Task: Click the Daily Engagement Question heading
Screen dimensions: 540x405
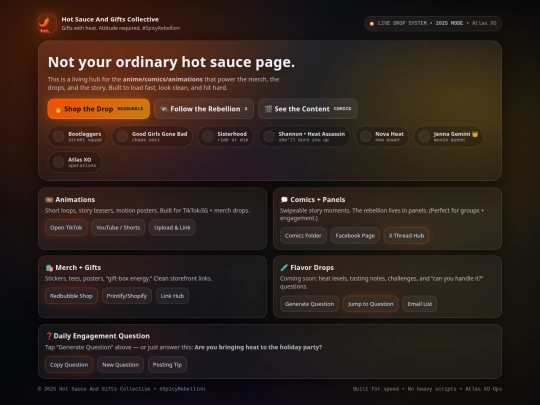Action: tap(102, 336)
